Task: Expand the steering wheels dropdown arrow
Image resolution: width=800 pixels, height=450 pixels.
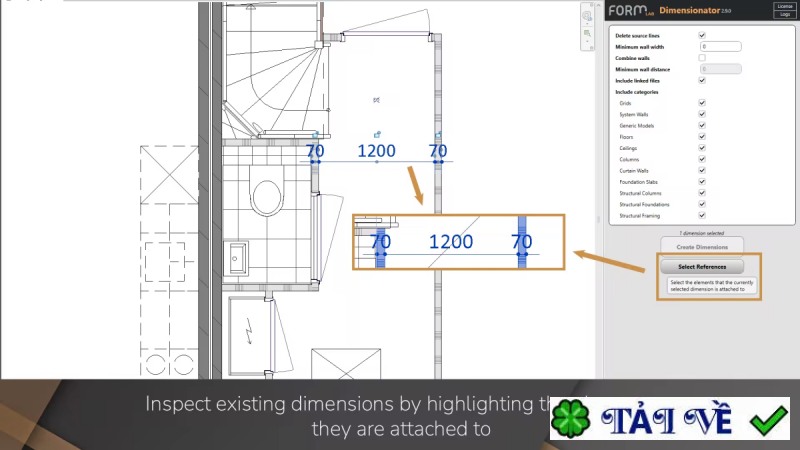Action: 587,23
